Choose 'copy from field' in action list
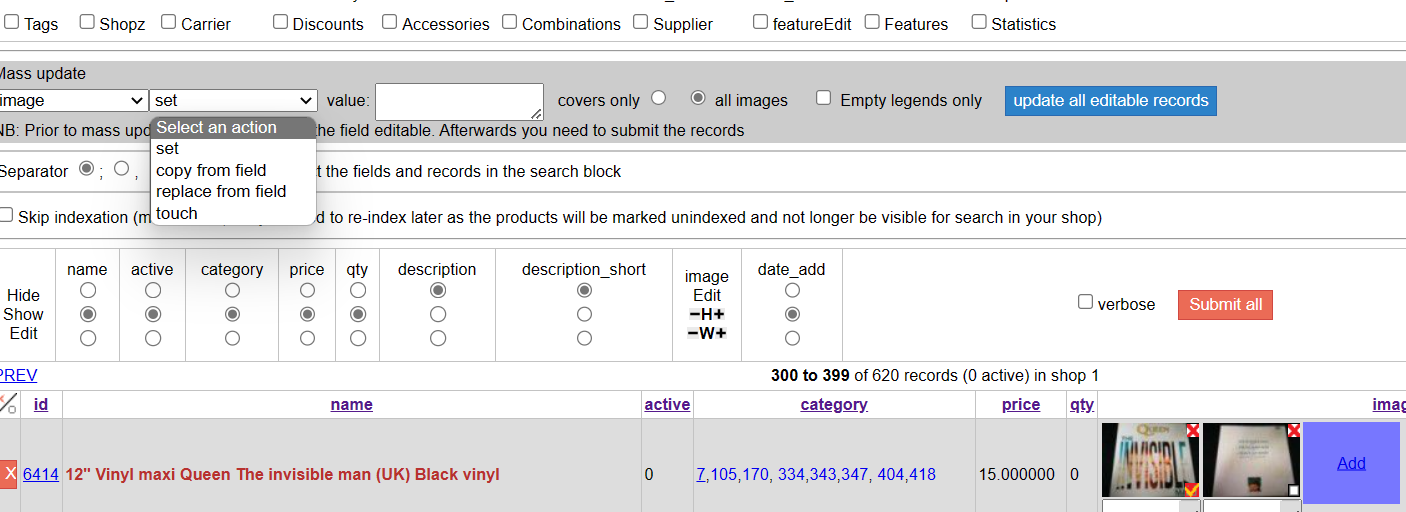 [x=211, y=170]
